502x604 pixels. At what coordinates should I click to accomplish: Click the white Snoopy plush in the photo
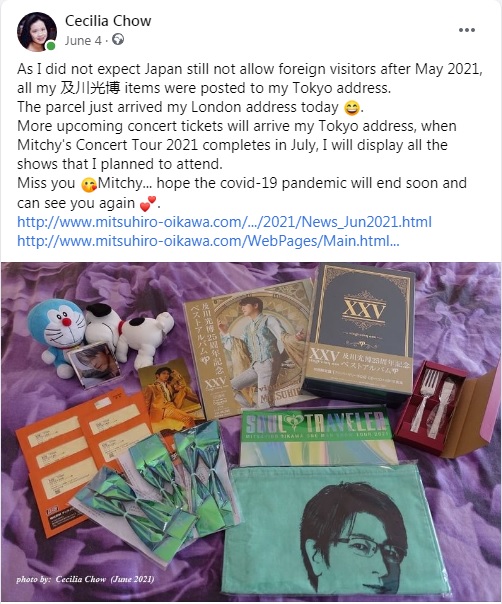click(x=127, y=333)
